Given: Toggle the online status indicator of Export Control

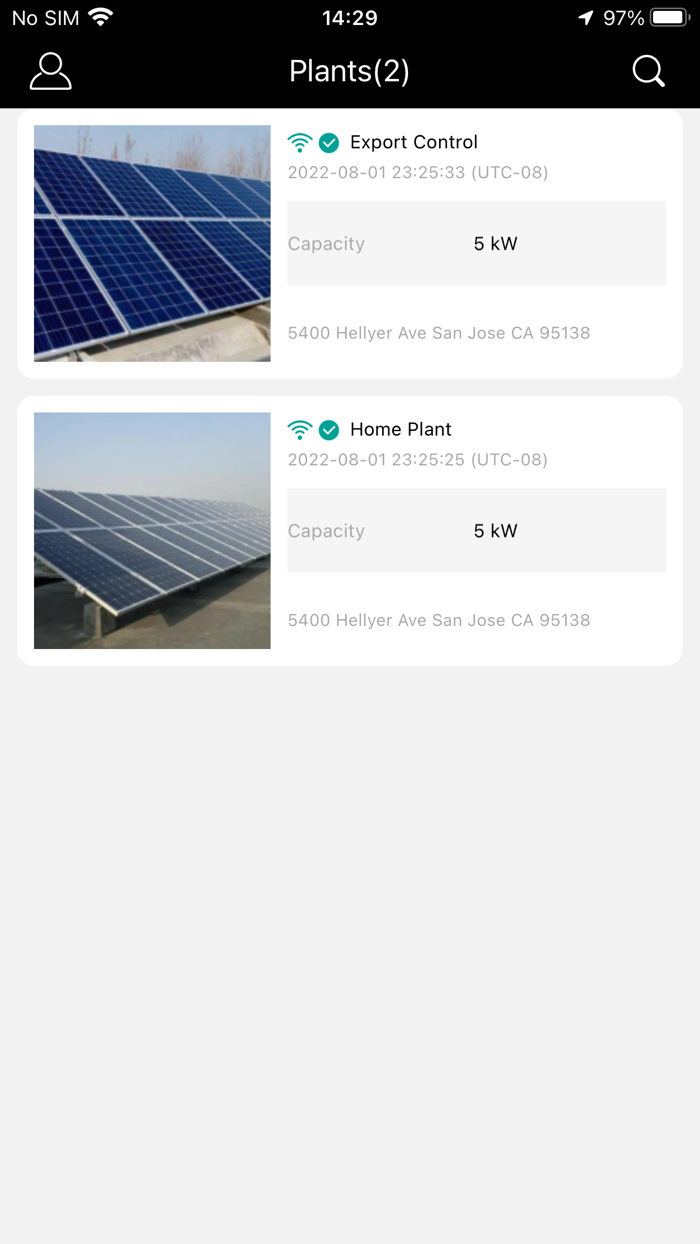Looking at the screenshot, I should click(x=328, y=142).
